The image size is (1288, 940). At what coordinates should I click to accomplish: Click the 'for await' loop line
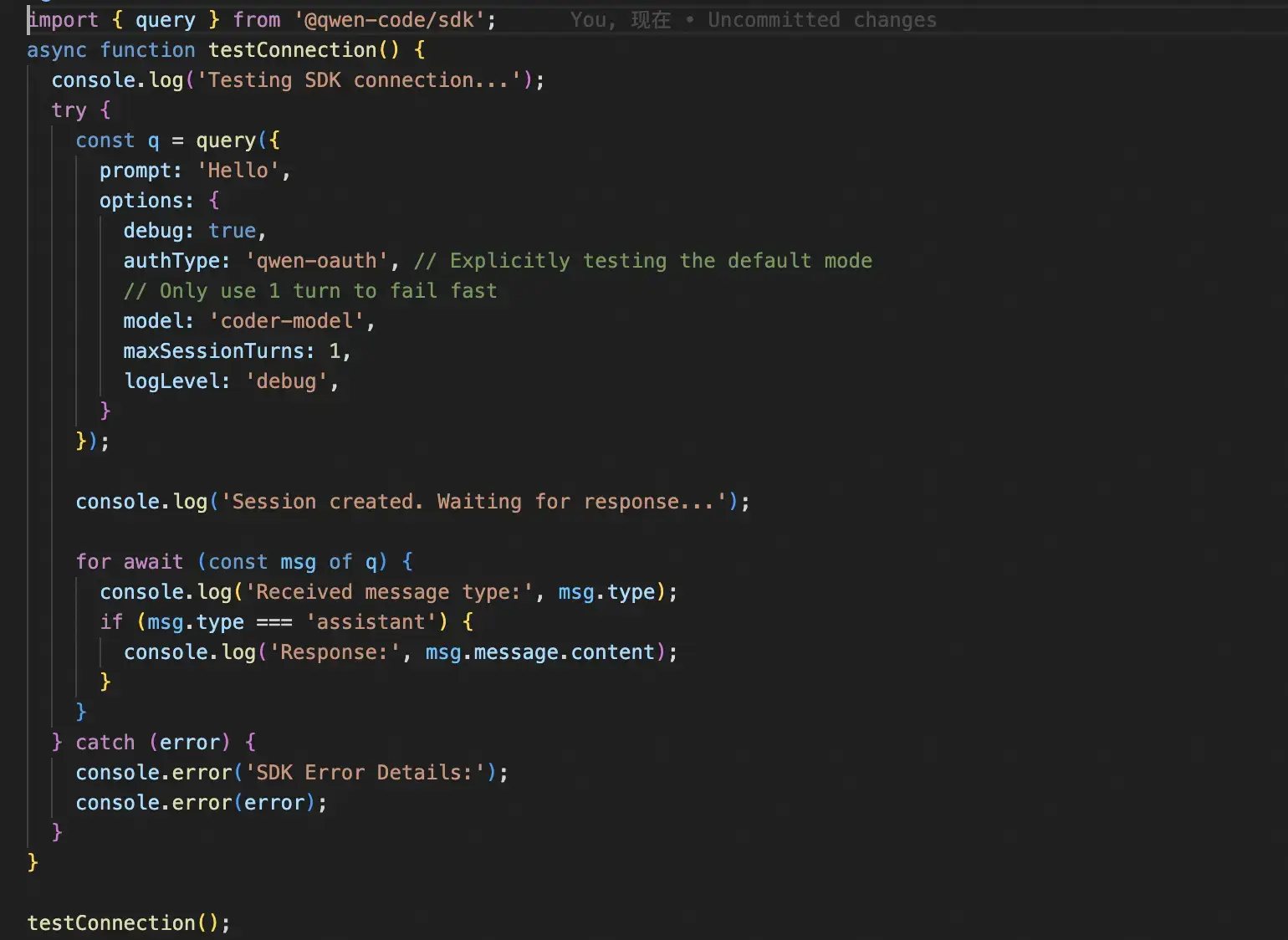pyautogui.click(x=244, y=562)
